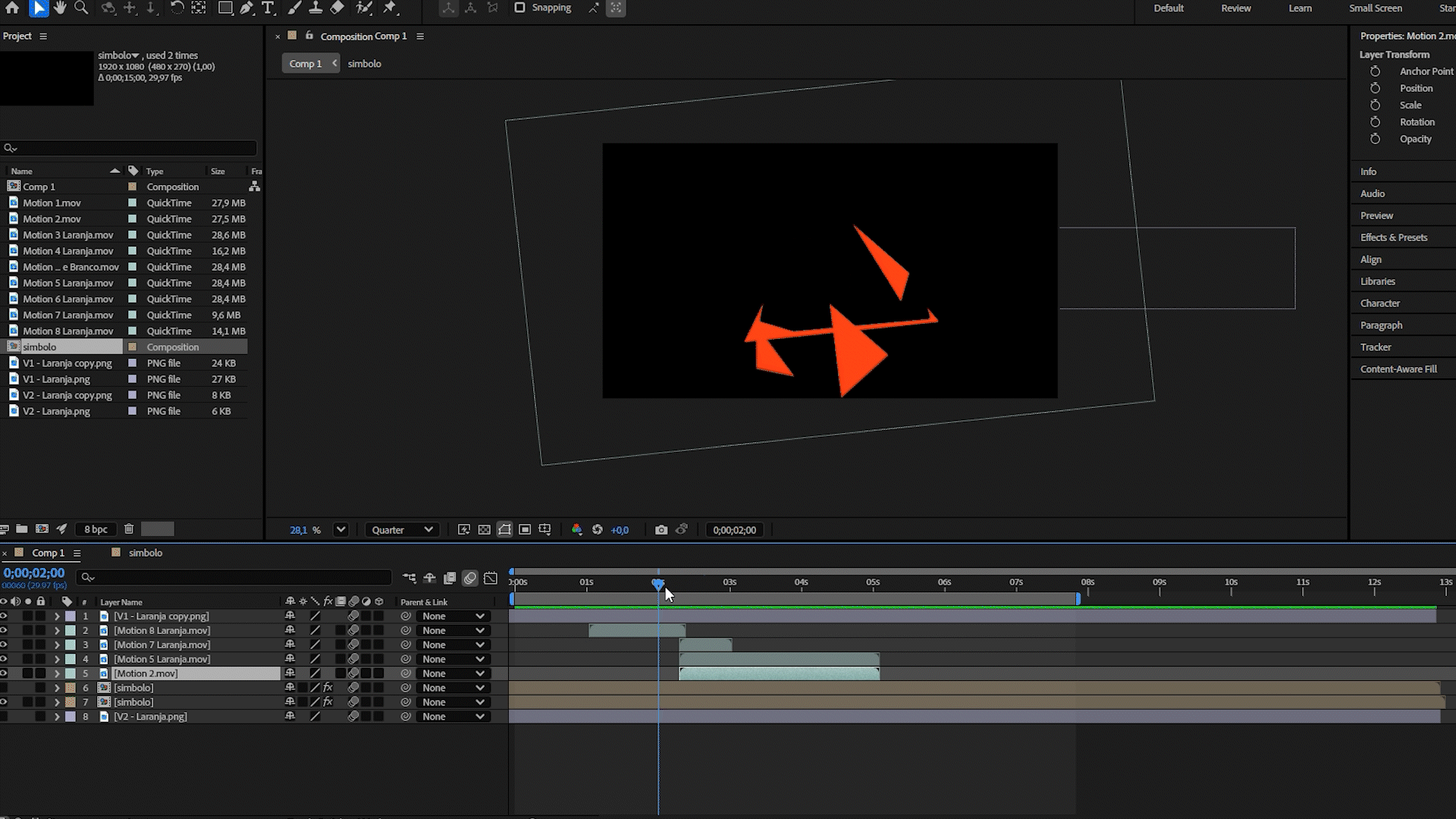The image size is (1456, 819).
Task: Click the Home icon
Action: [x=13, y=8]
